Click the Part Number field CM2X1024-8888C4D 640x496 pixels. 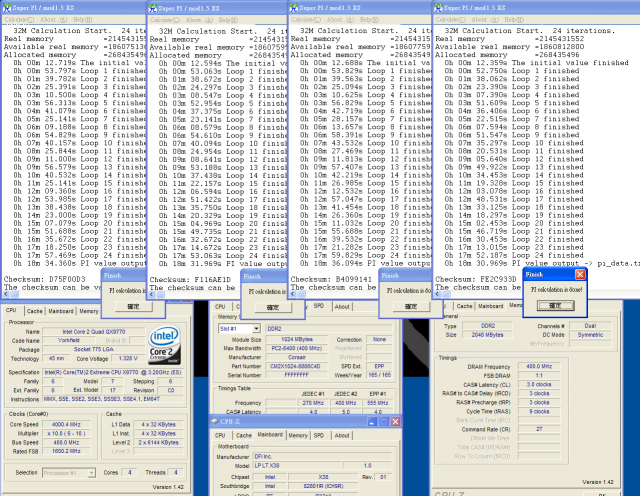click(296, 366)
